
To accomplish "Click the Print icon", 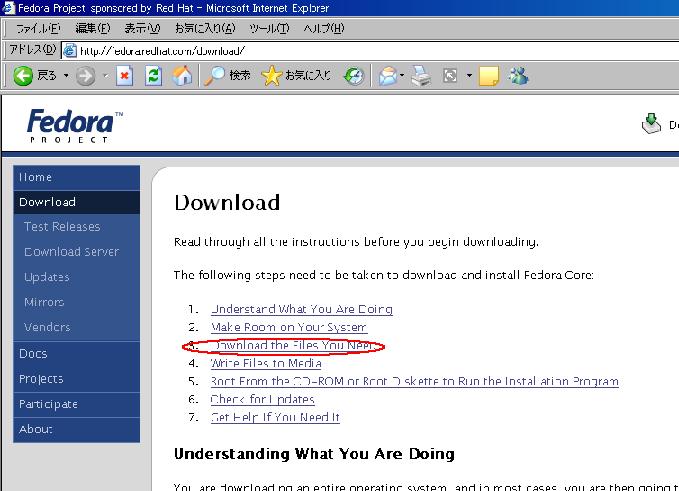I will pyautogui.click(x=420, y=76).
